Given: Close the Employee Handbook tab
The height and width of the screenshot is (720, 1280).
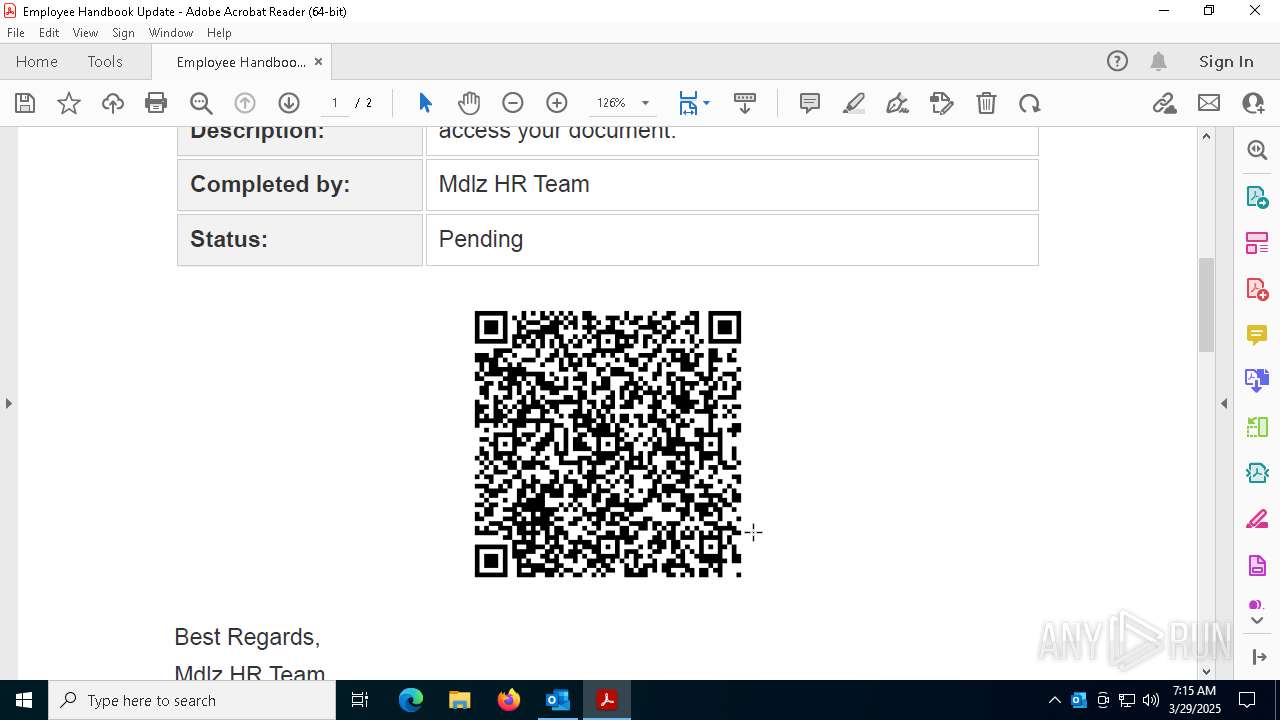Looking at the screenshot, I should point(318,61).
